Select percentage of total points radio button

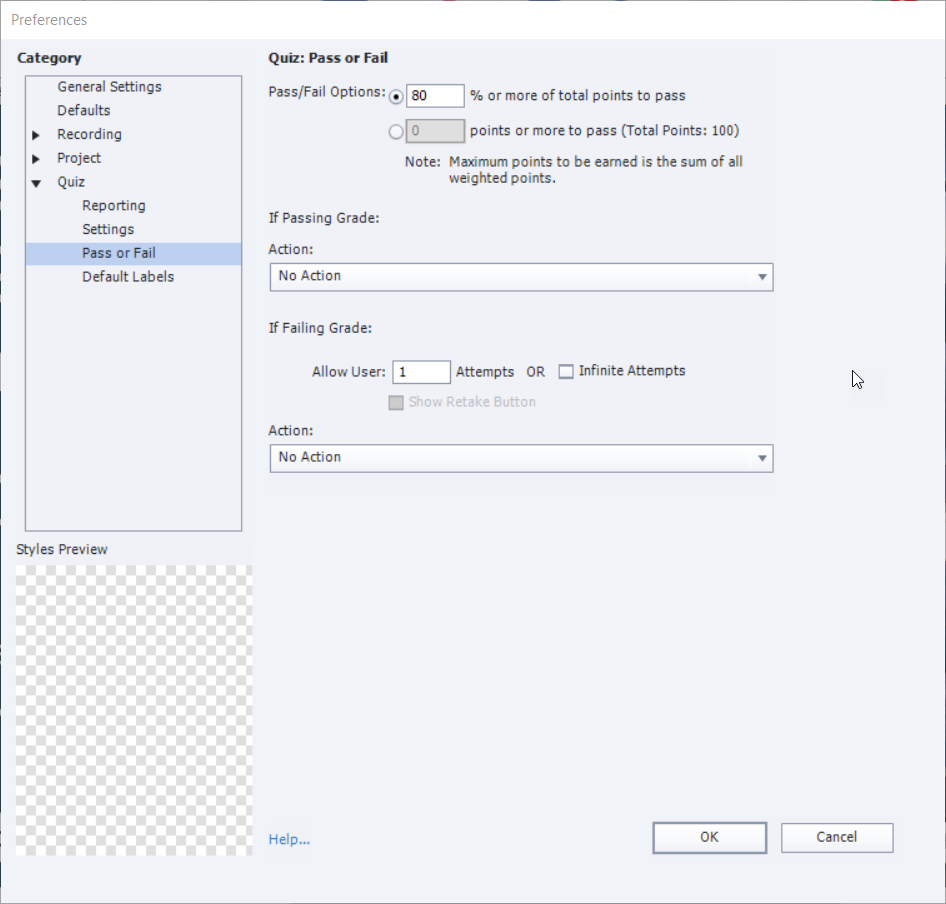[x=396, y=97]
